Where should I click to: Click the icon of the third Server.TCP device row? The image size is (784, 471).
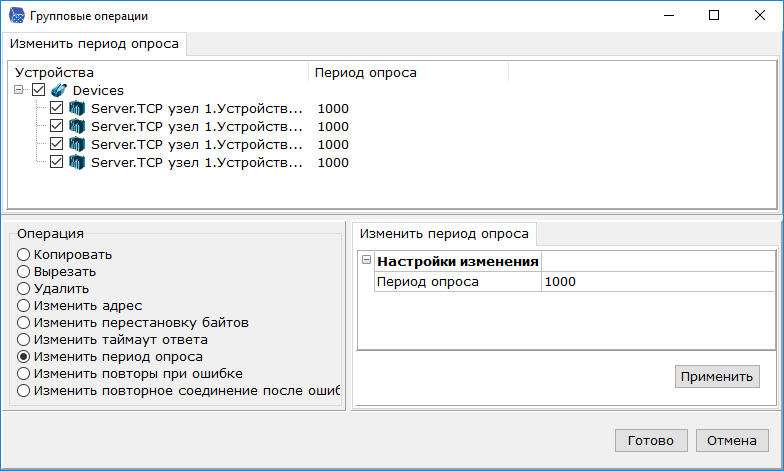77,144
